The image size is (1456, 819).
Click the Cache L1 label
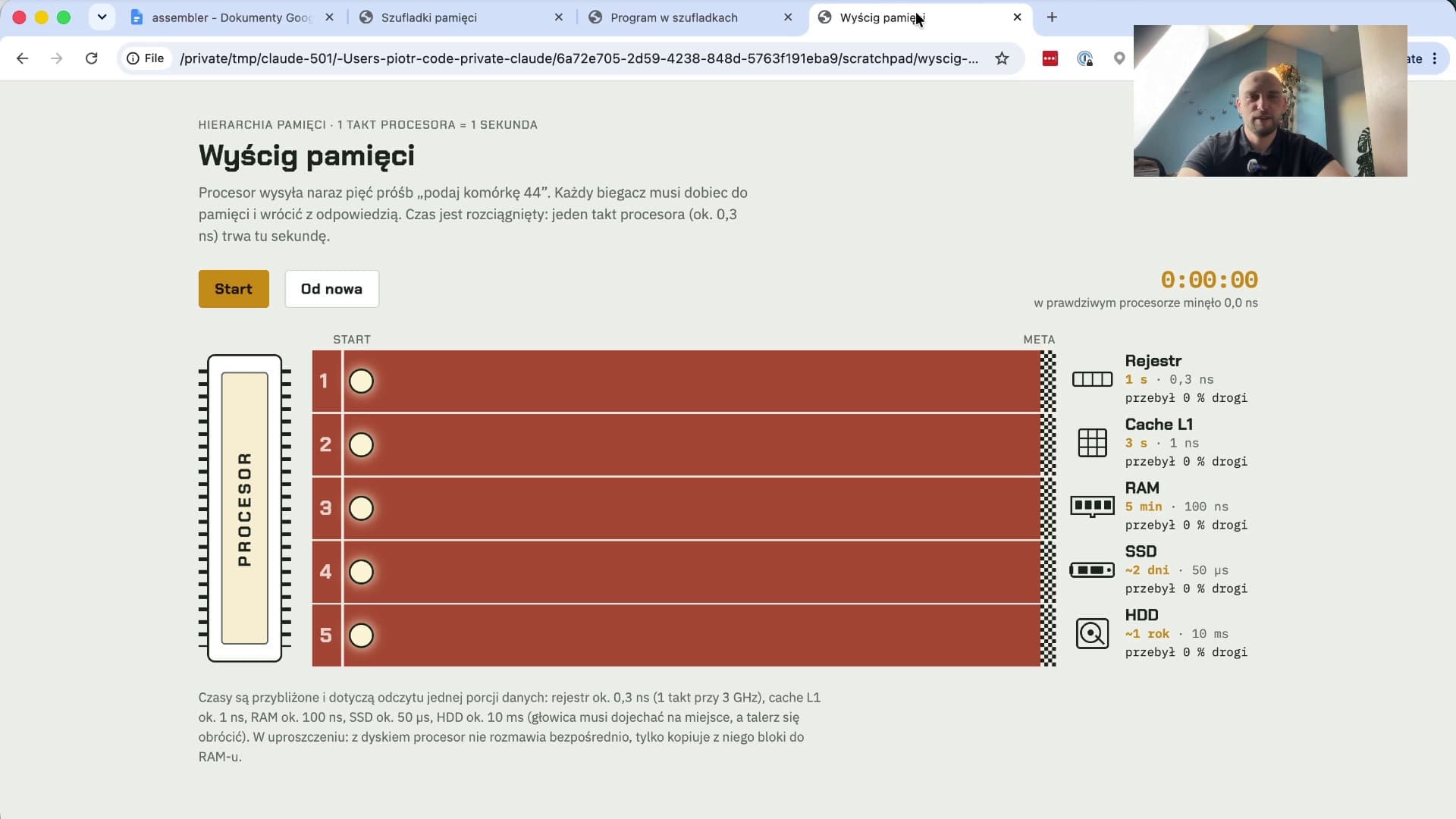tap(1159, 425)
